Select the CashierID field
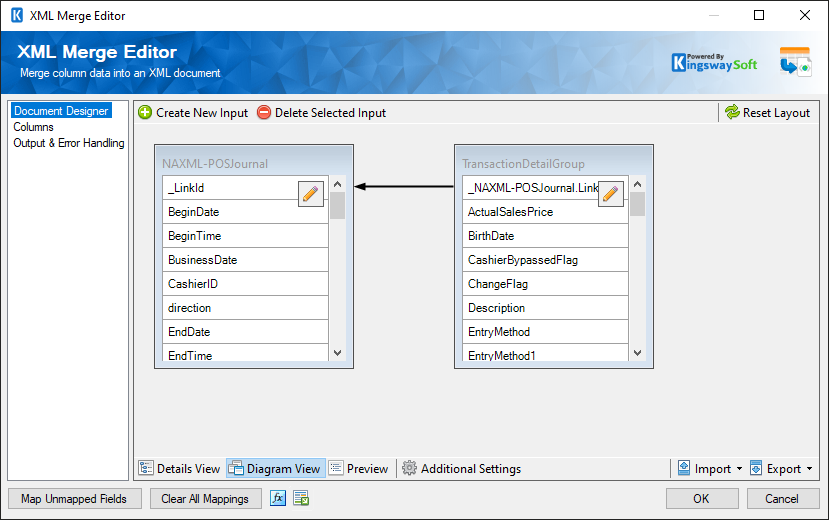 pos(245,284)
